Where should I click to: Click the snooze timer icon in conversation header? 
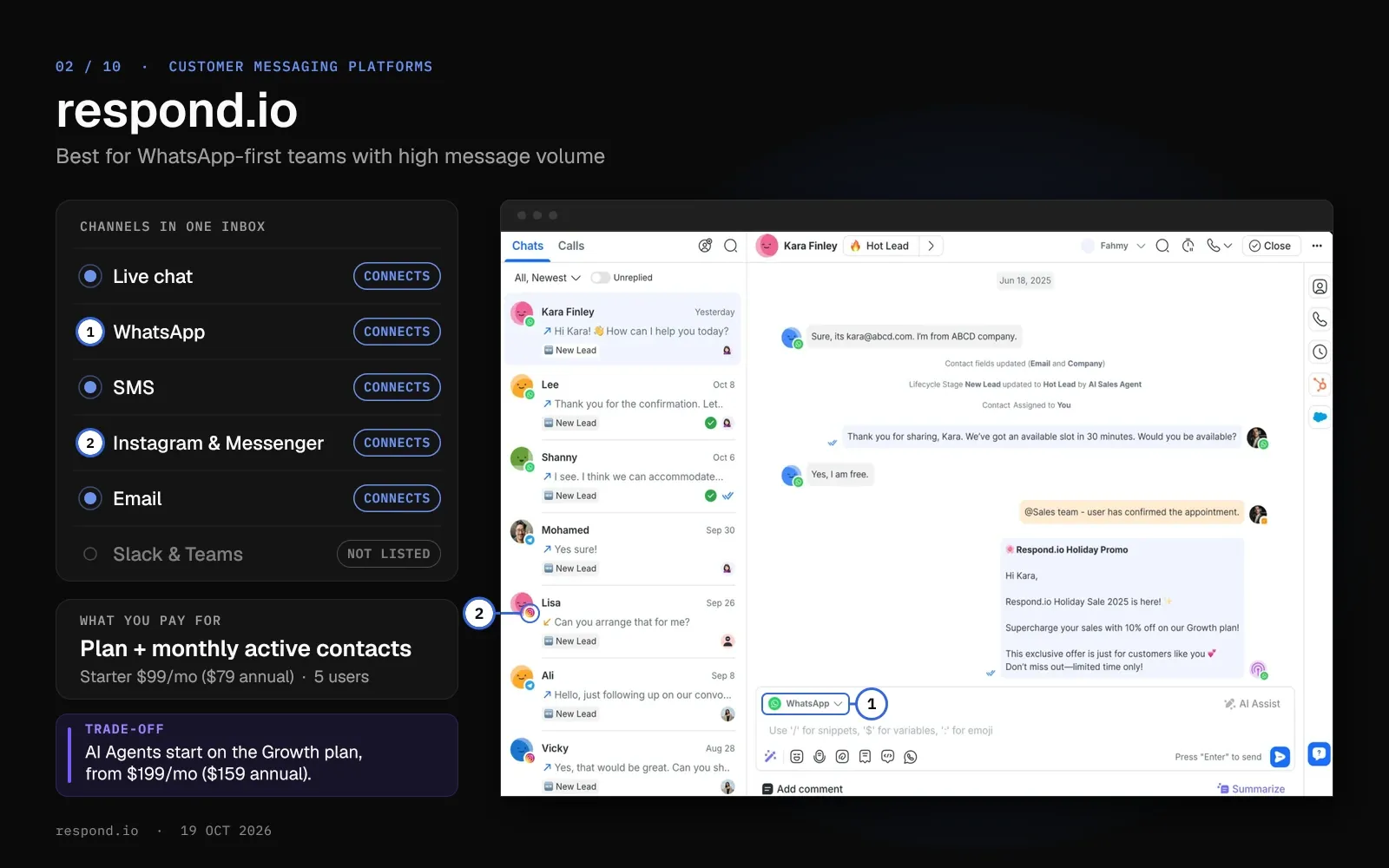[x=1188, y=246]
